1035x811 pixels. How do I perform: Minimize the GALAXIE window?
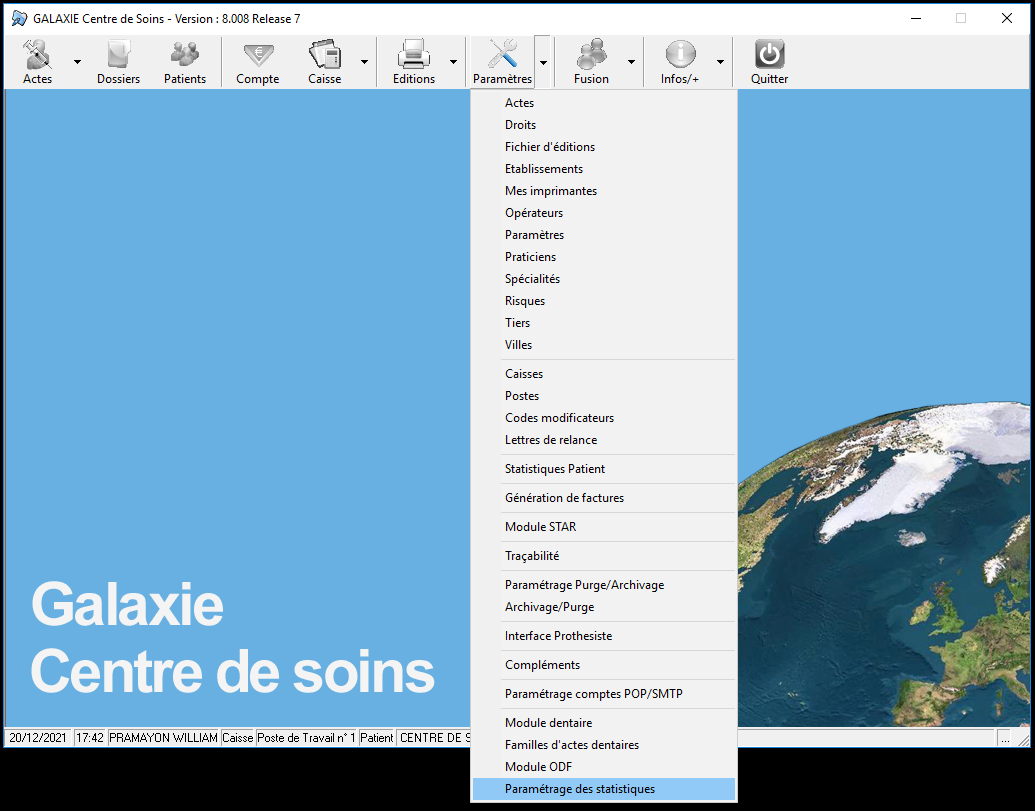916,18
